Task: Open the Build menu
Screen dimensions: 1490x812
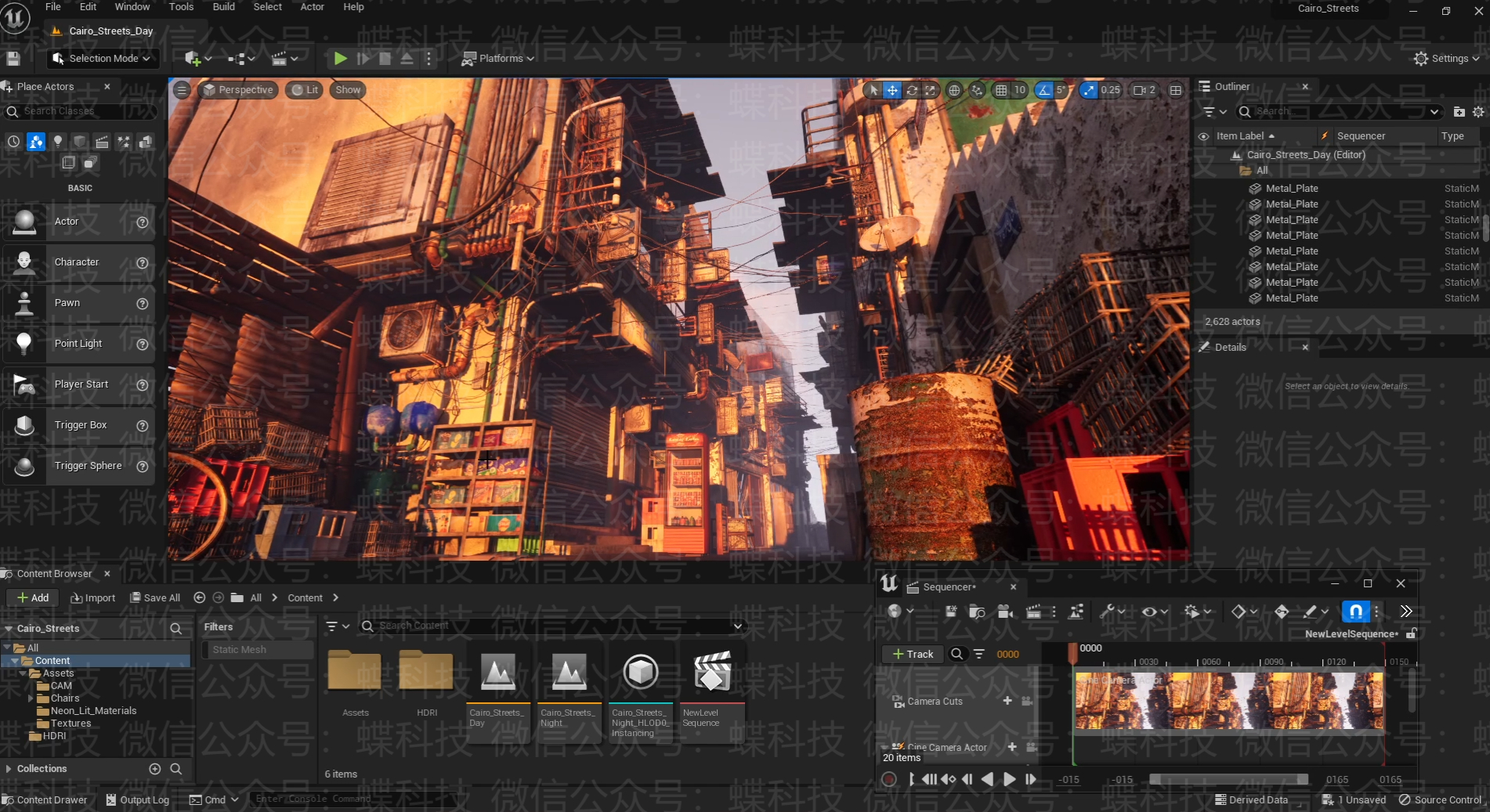Action: [224, 7]
